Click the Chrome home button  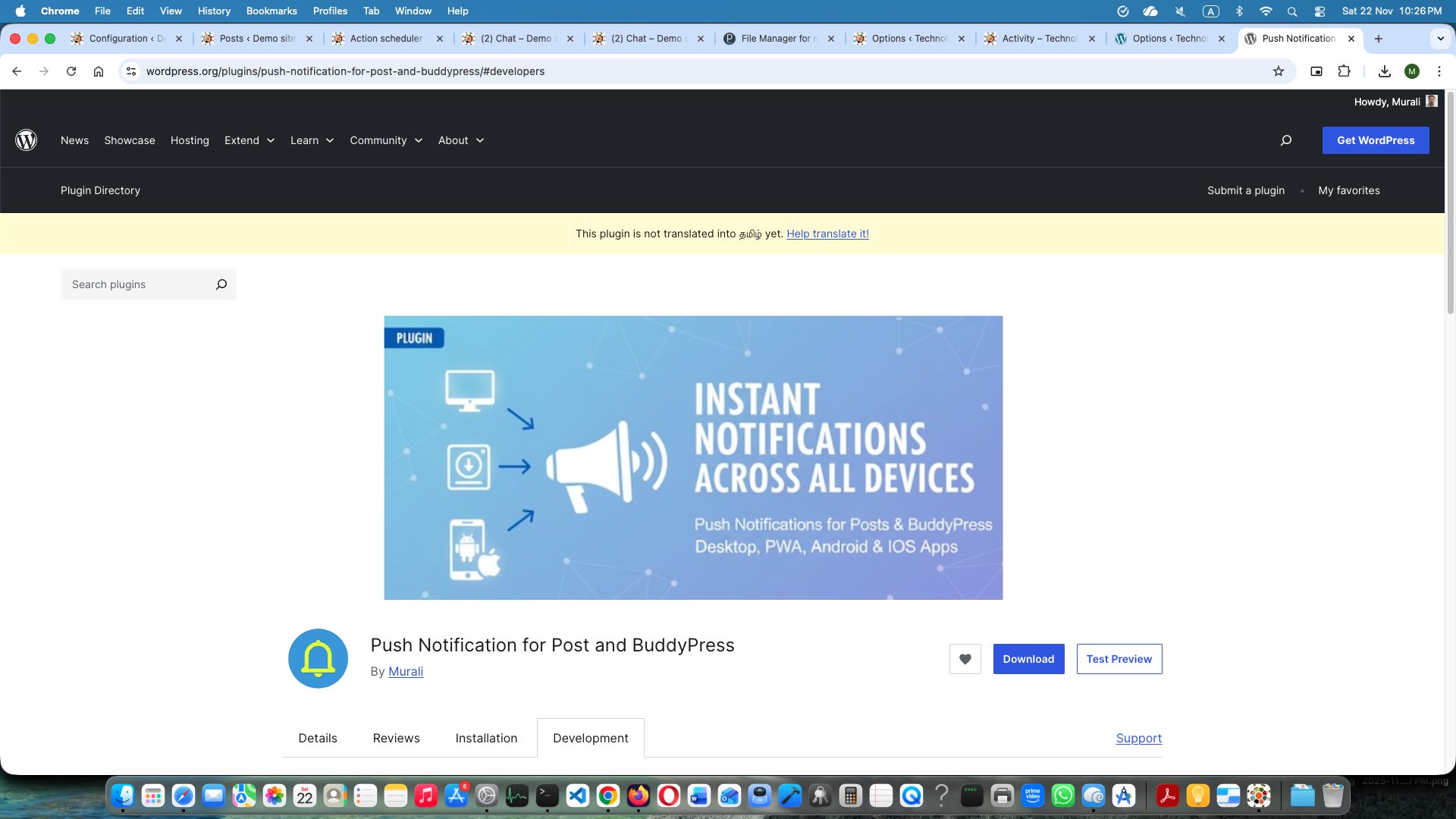pos(99,71)
